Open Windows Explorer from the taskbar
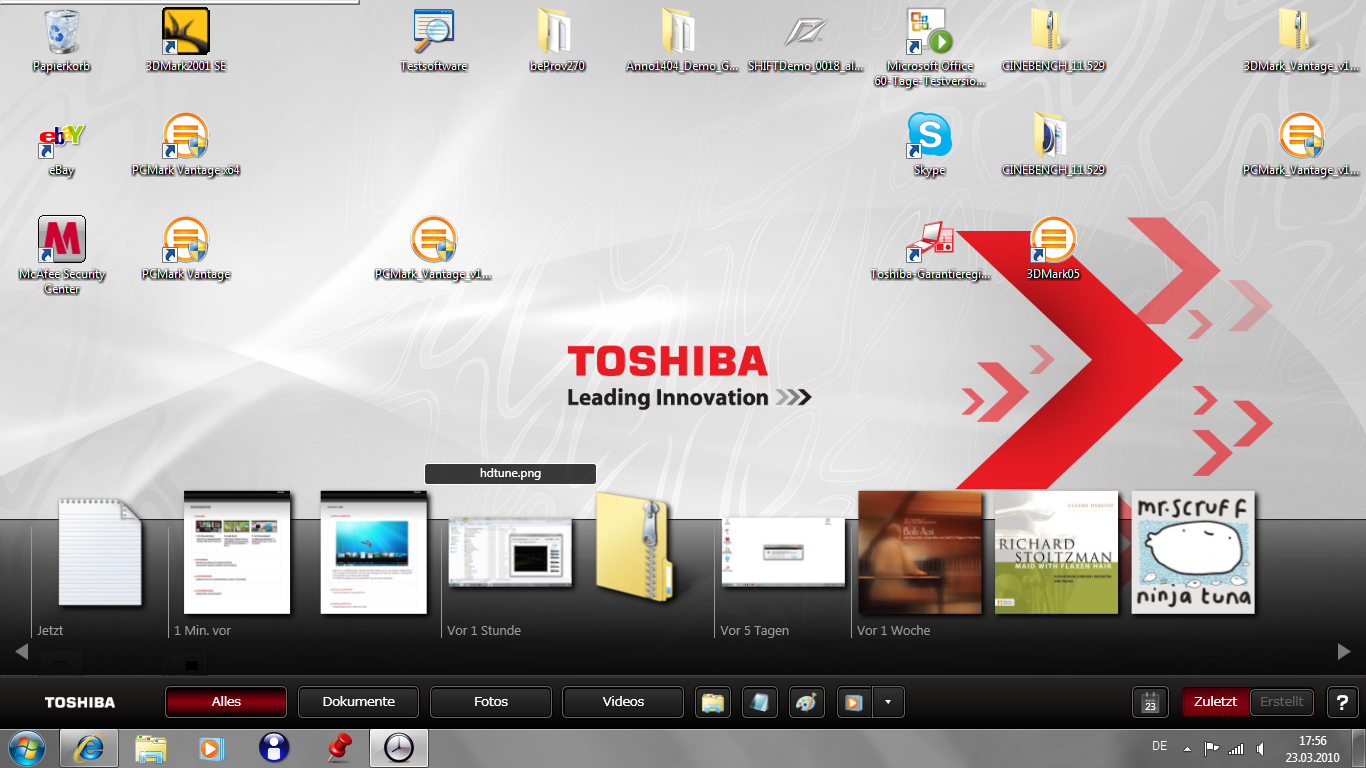The image size is (1366, 768). [x=151, y=748]
